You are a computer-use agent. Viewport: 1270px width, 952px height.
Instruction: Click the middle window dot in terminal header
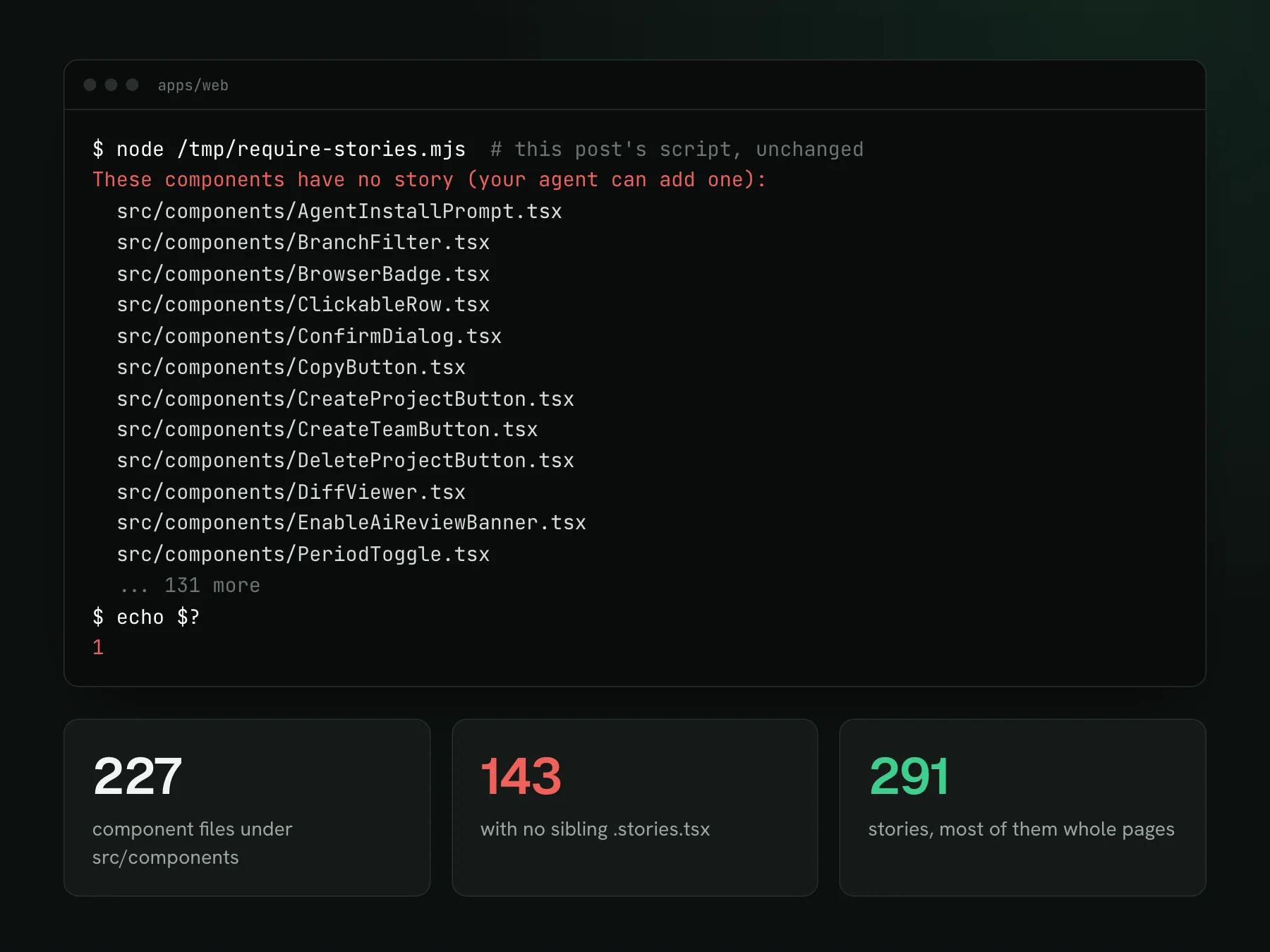pos(111,85)
